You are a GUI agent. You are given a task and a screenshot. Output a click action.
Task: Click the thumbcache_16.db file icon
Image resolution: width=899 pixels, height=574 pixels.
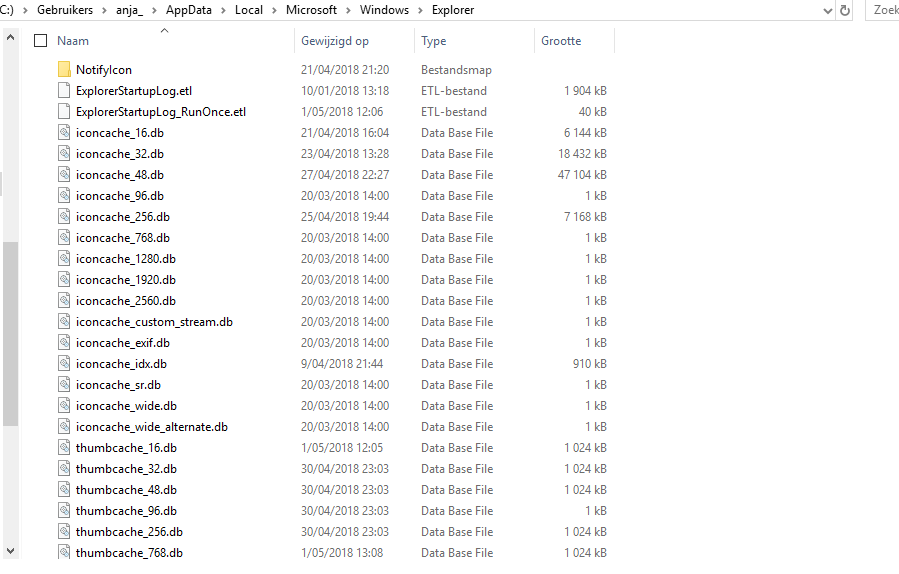point(64,448)
